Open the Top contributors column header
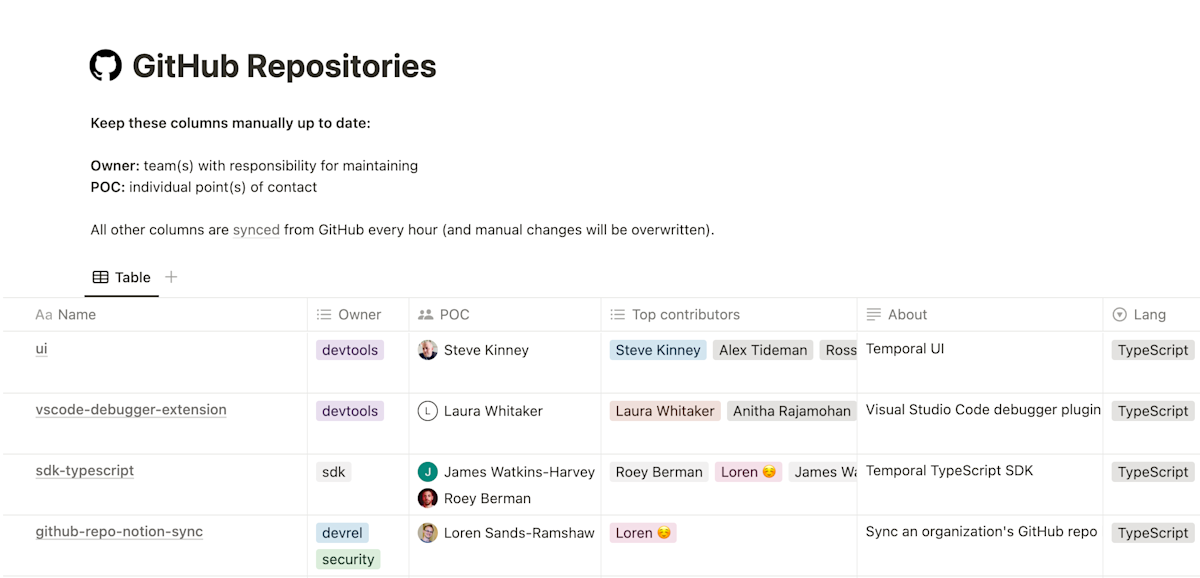The height and width of the screenshot is (578, 1200). [x=729, y=314]
